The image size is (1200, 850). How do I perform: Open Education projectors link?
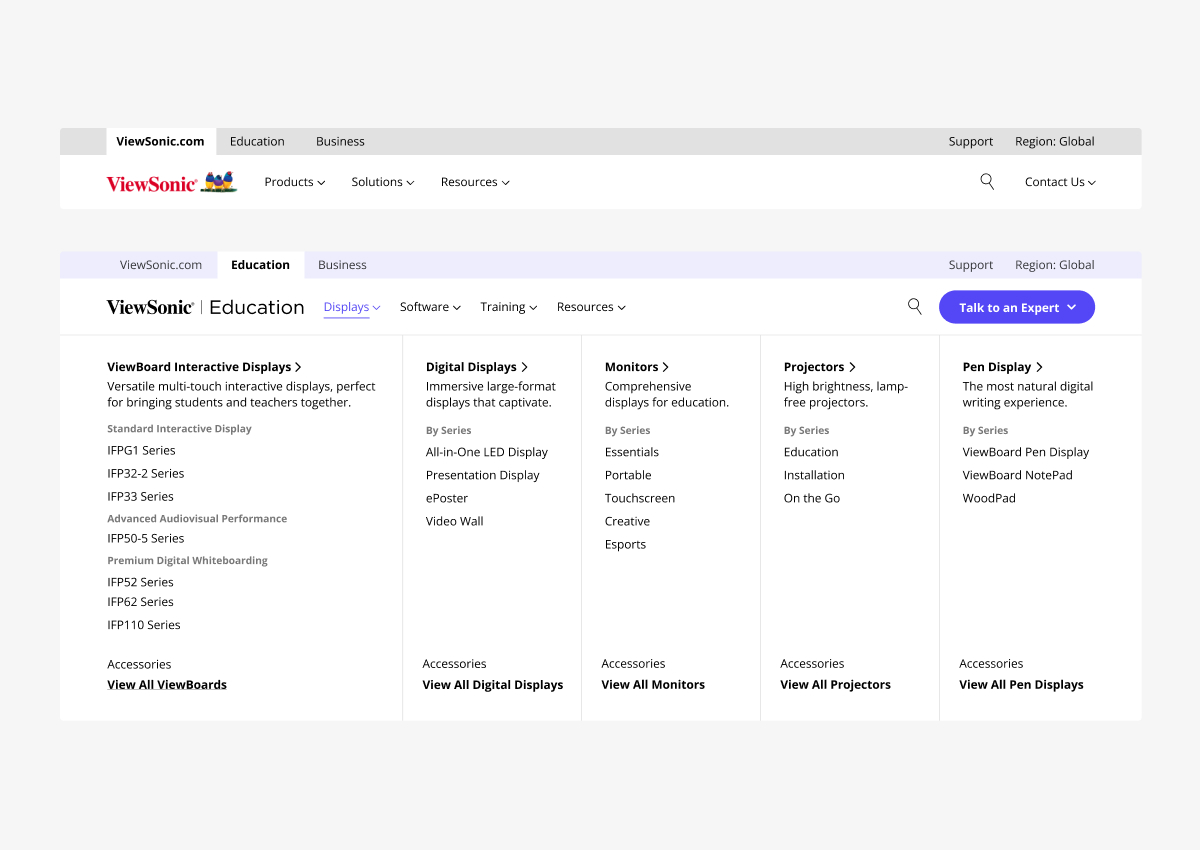tap(811, 452)
